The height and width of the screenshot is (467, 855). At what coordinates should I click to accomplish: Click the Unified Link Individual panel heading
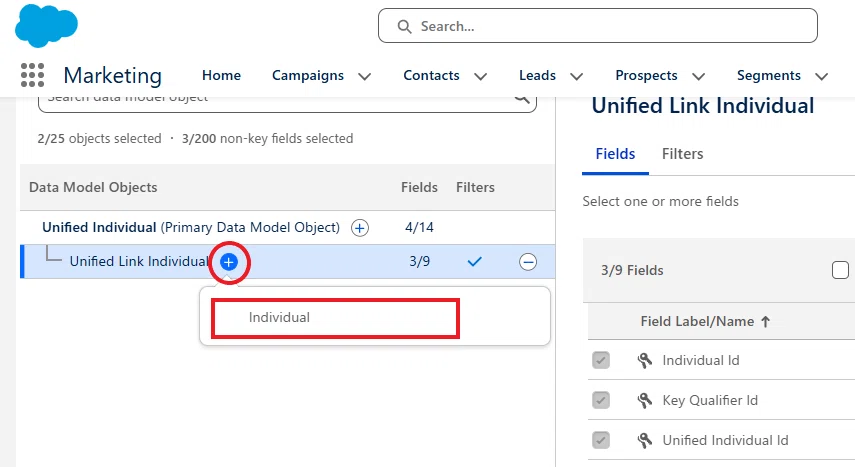703,106
